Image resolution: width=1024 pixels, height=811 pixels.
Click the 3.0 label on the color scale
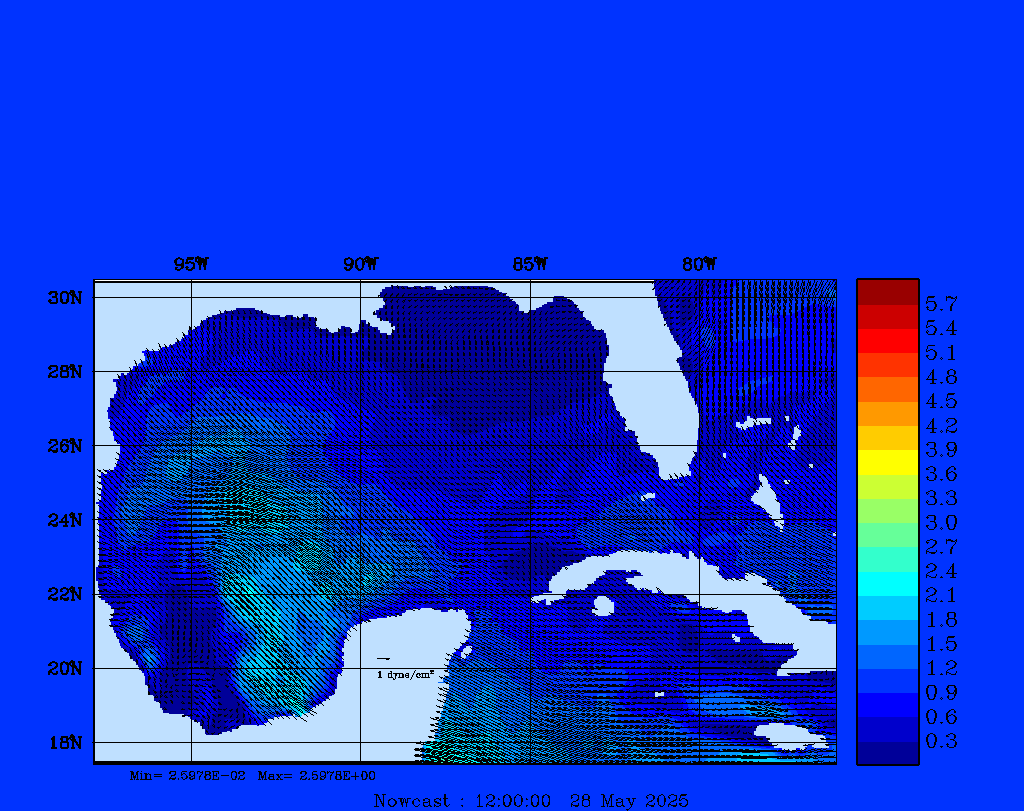point(941,522)
